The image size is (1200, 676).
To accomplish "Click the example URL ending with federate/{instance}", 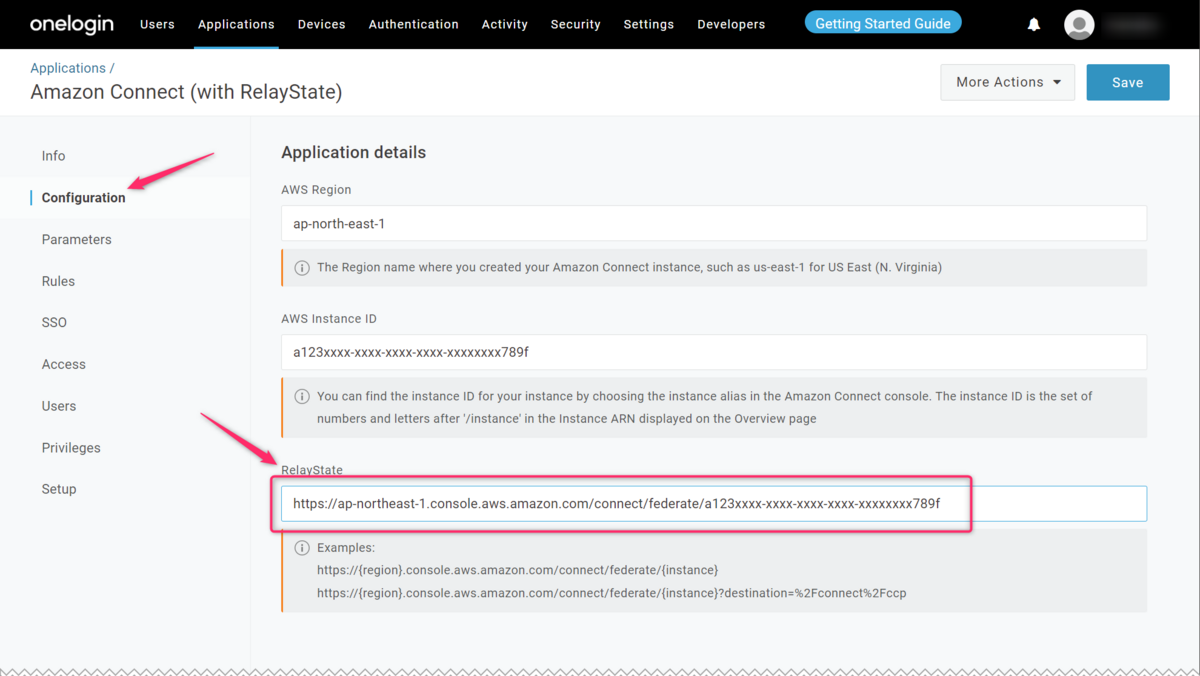I will click(517, 570).
